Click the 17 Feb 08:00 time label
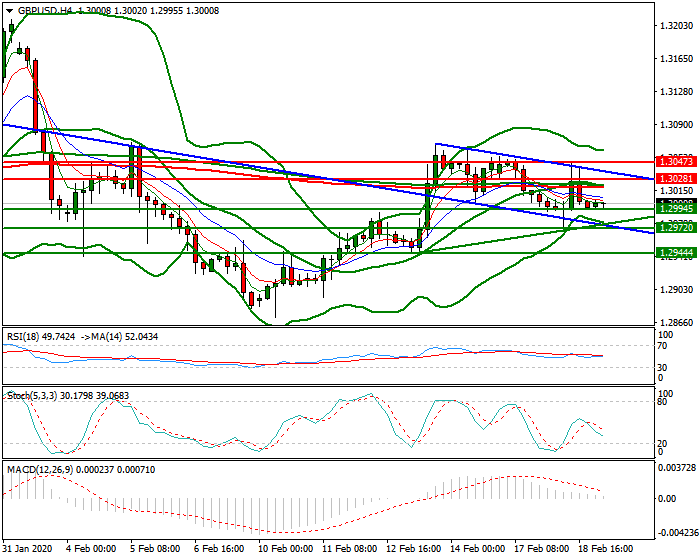700x560 pixels. [542, 548]
